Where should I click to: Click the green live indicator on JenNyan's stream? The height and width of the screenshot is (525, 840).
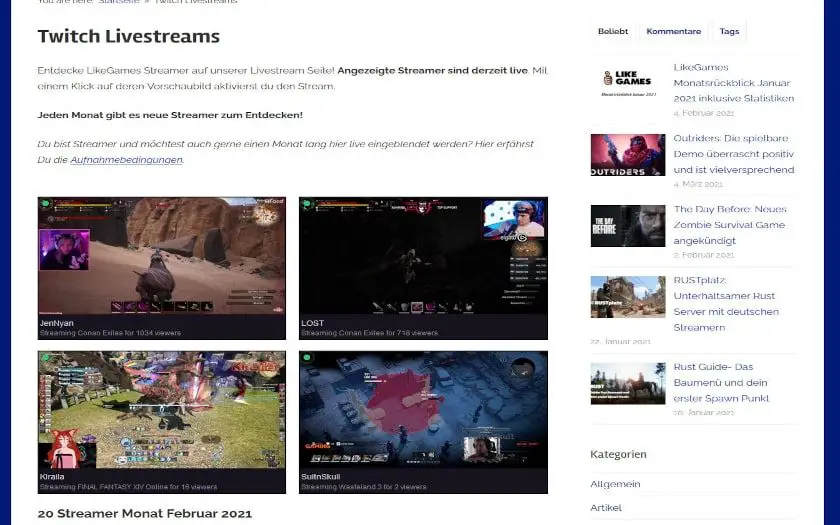(46, 204)
